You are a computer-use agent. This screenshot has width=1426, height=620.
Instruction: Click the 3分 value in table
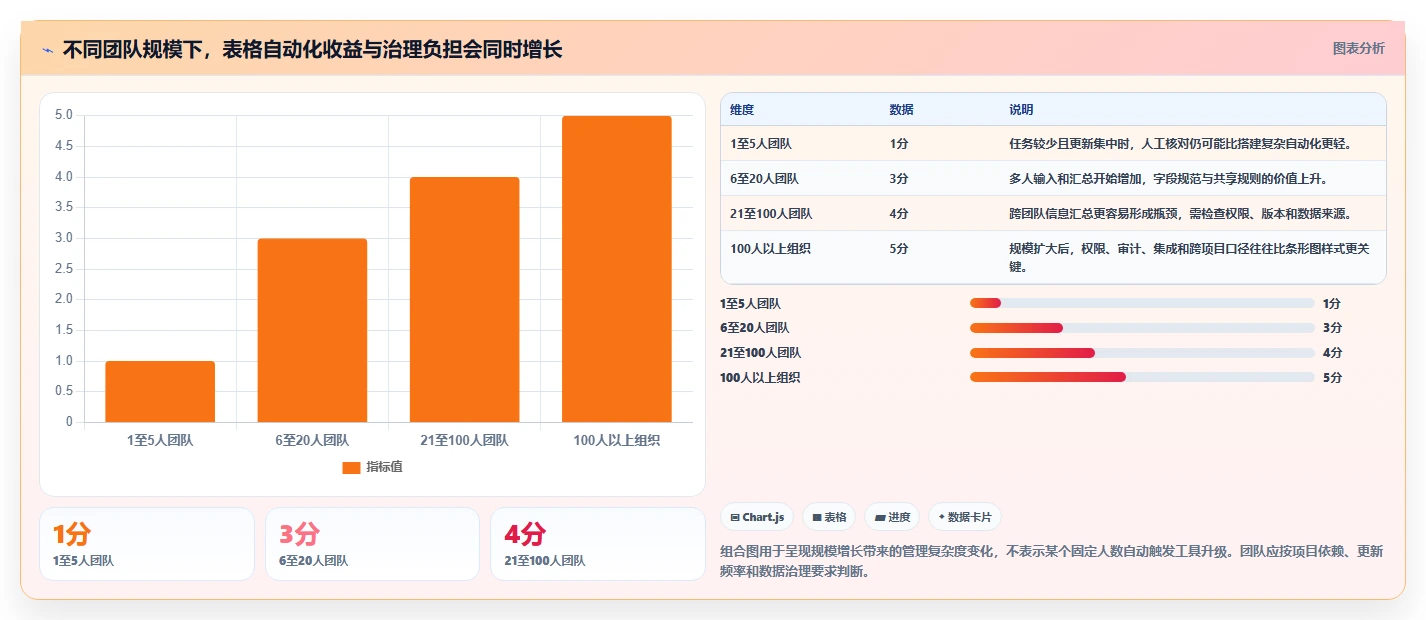click(x=899, y=178)
